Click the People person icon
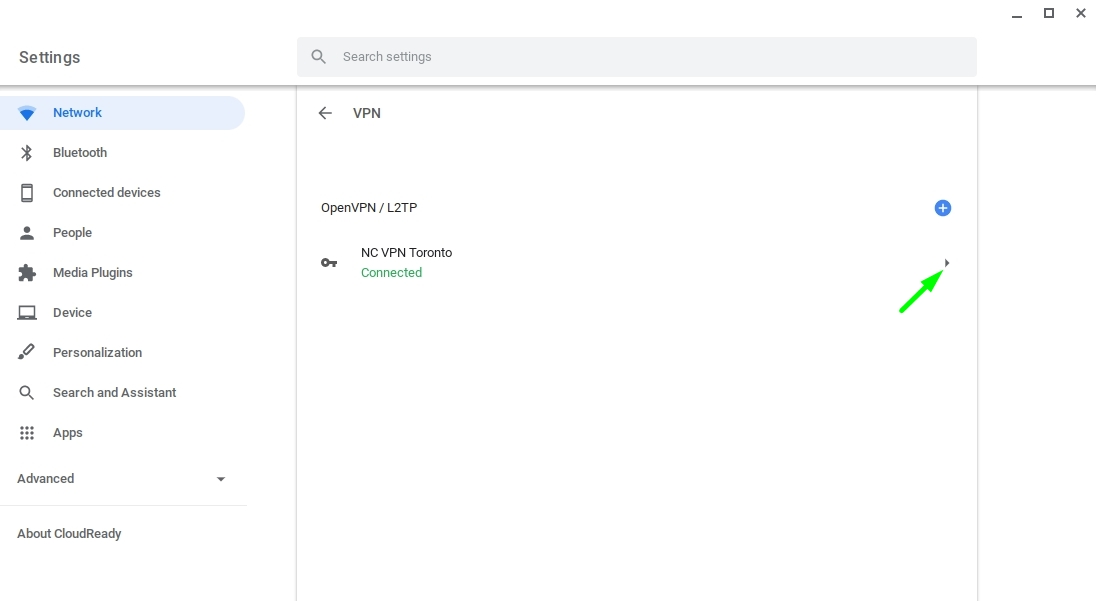1096x601 pixels. click(27, 233)
